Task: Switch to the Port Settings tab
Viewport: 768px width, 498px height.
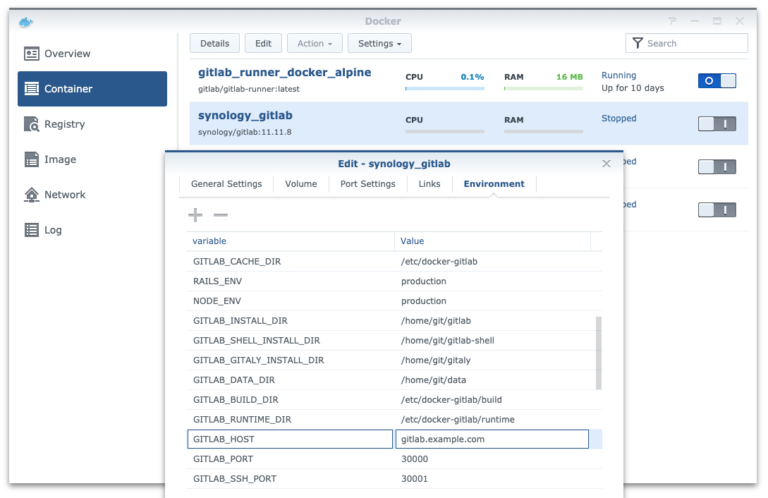Action: tap(367, 184)
